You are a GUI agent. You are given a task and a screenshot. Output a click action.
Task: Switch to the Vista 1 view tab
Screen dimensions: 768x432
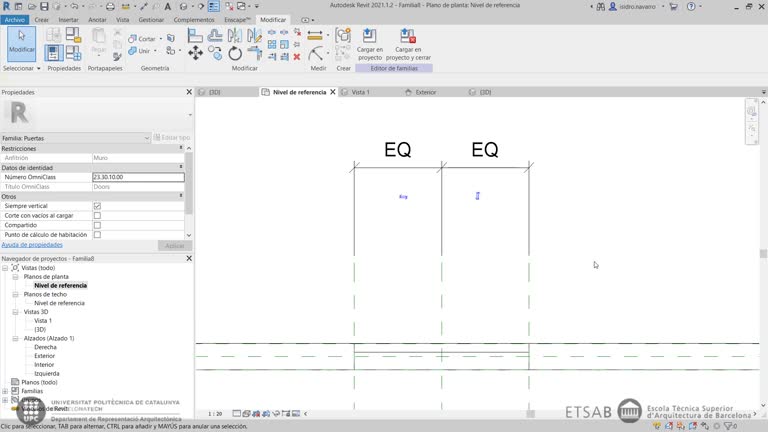click(360, 92)
